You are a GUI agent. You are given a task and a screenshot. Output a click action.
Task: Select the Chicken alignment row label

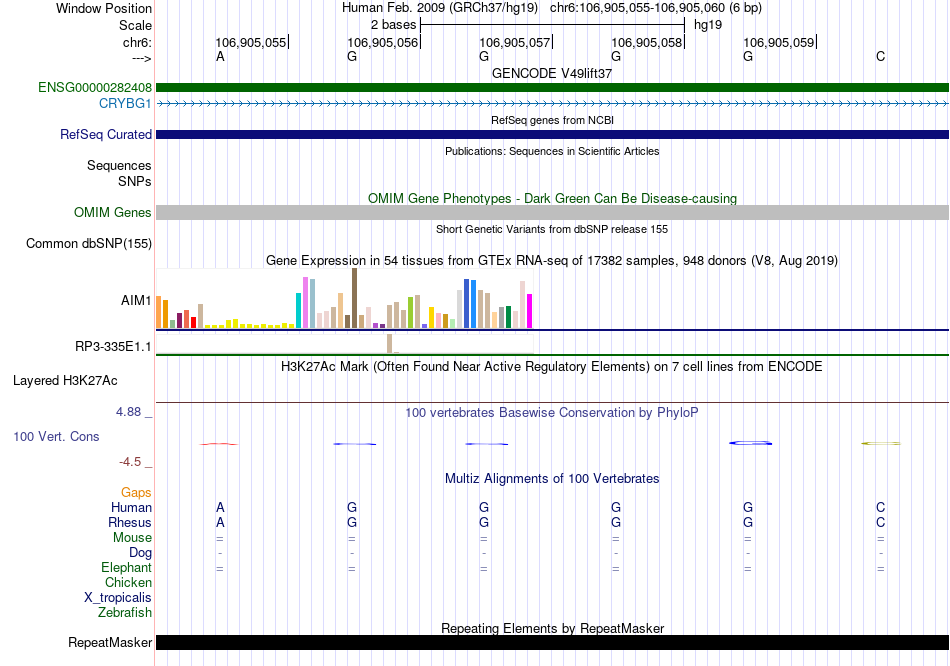click(x=128, y=582)
